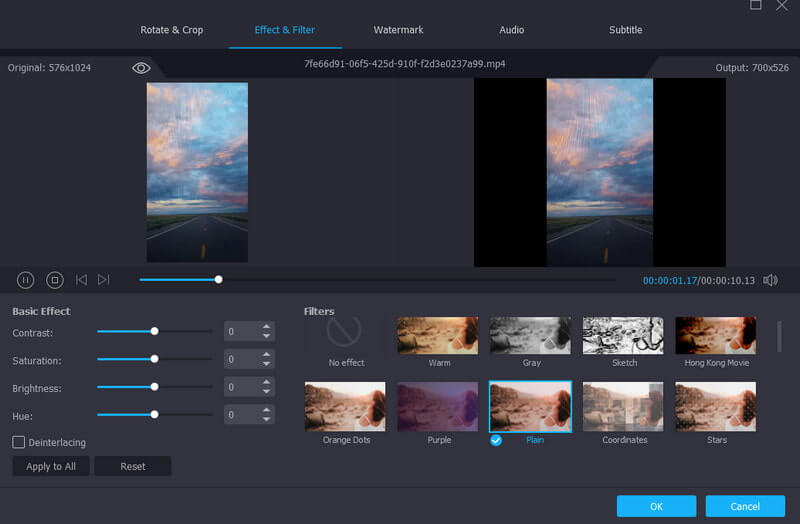The image size is (800, 524).
Task: Click the Plain filter checkmark
Action: 496,440
